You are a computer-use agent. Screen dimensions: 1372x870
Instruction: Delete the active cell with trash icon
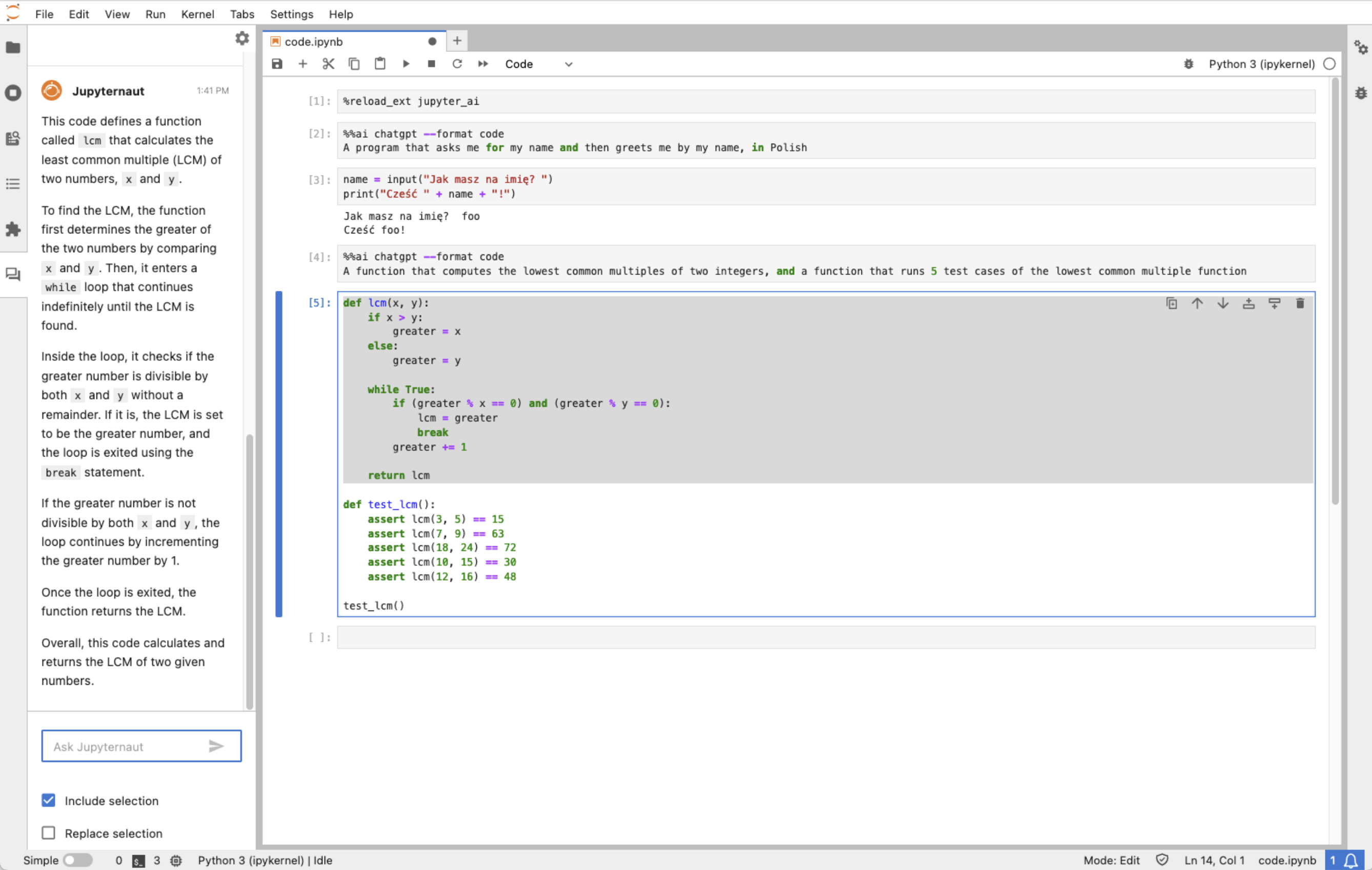[x=1300, y=303]
